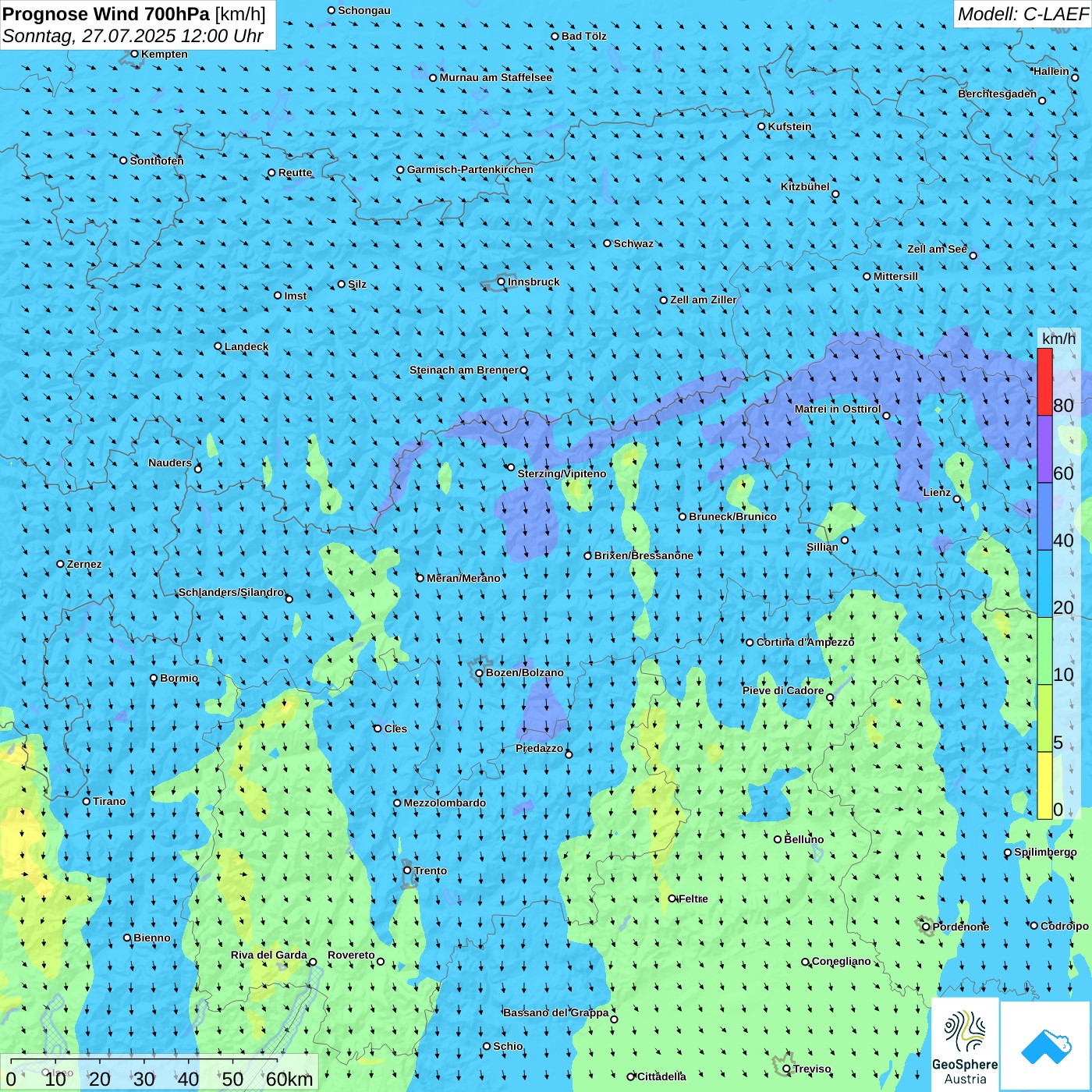Select the Schwaz location label
Screen dimensions: 1092x1092
[633, 243]
